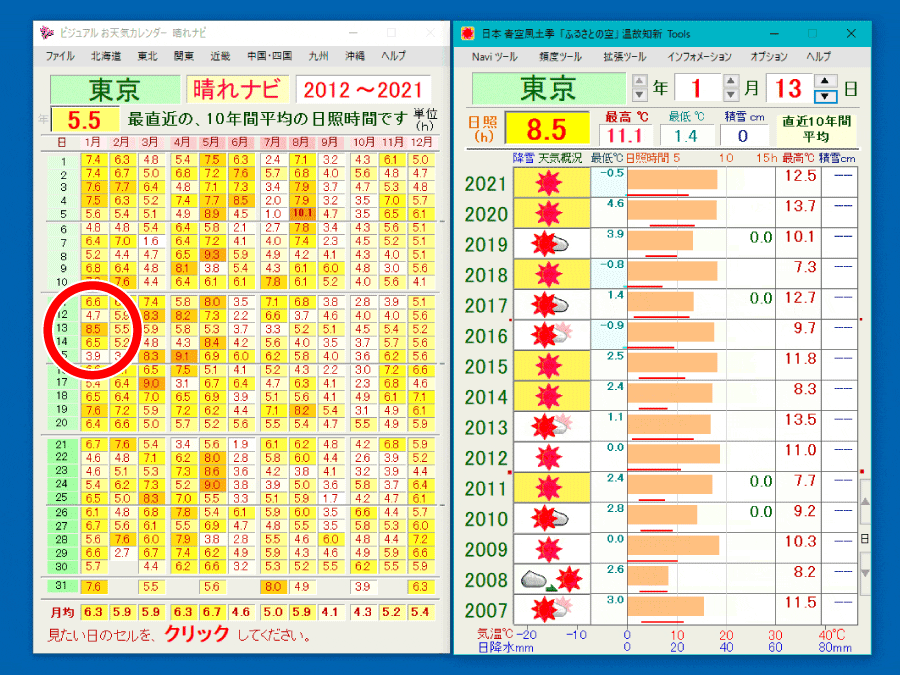
Task: Click the red app icon on the Tools title bar
Action: pyautogui.click(x=466, y=31)
